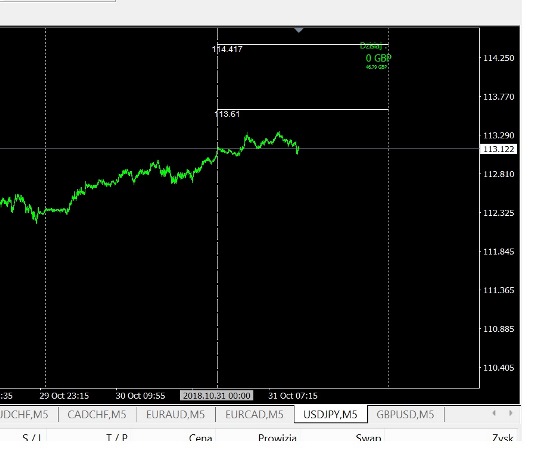Click the 31 Oct 07:15 time label

[293, 396]
